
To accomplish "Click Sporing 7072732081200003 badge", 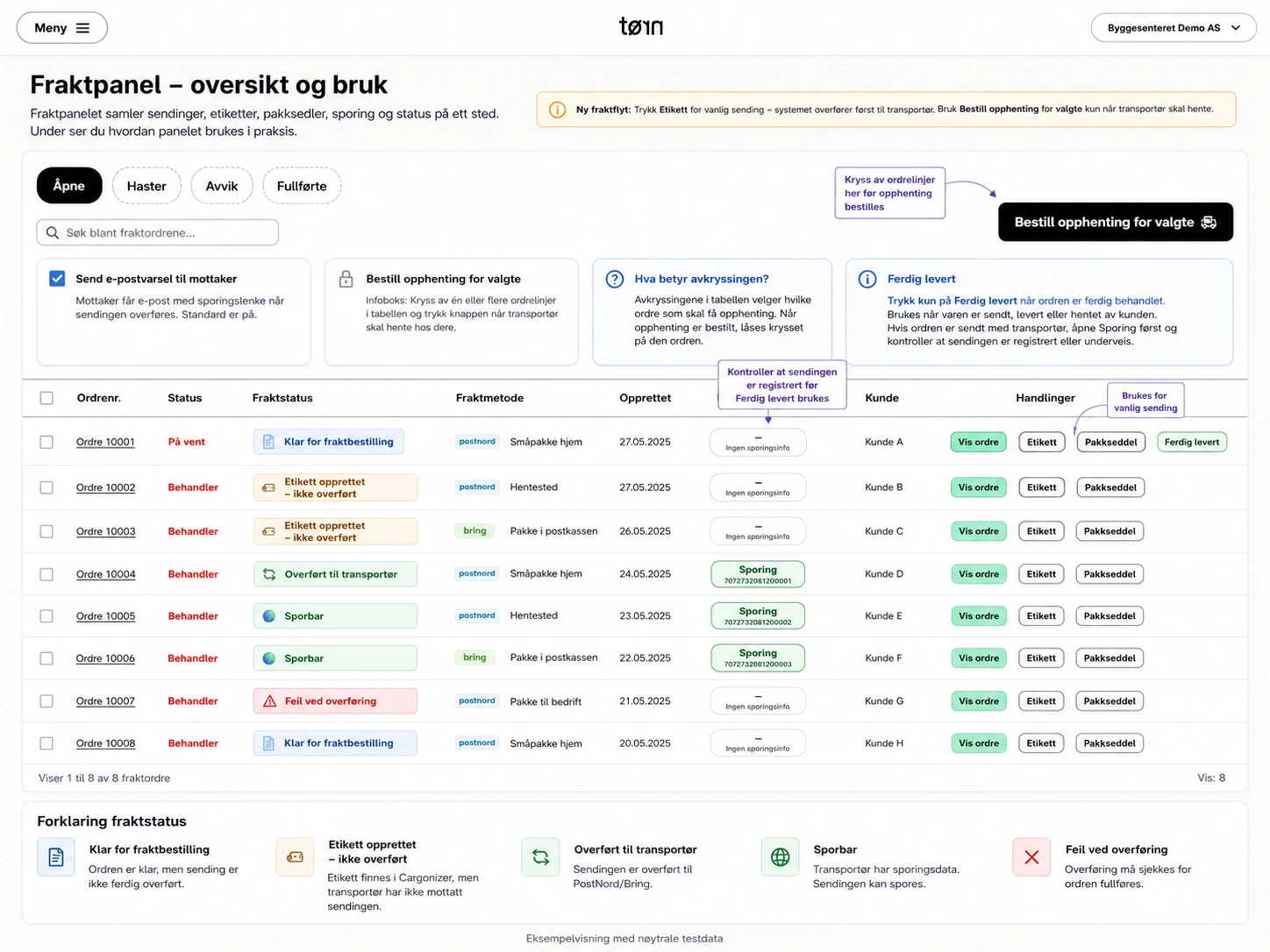I will click(758, 657).
